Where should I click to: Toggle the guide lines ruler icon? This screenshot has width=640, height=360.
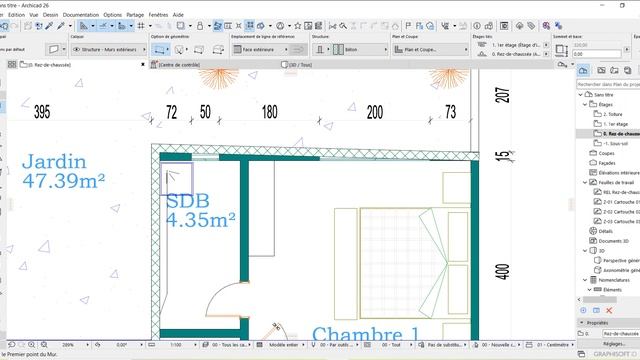tap(84, 26)
